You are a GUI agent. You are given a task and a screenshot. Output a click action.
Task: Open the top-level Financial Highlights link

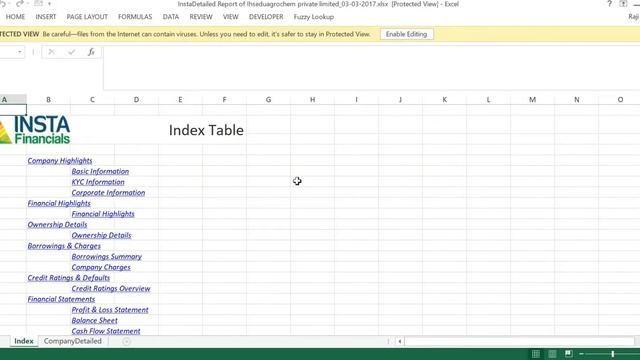coord(59,203)
